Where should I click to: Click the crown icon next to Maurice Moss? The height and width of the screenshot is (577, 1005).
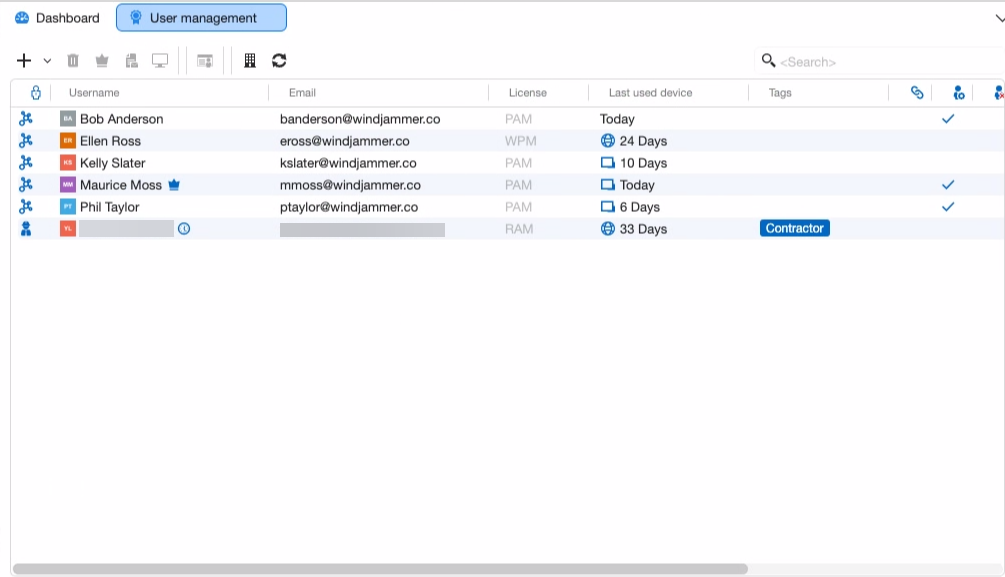pyautogui.click(x=174, y=185)
